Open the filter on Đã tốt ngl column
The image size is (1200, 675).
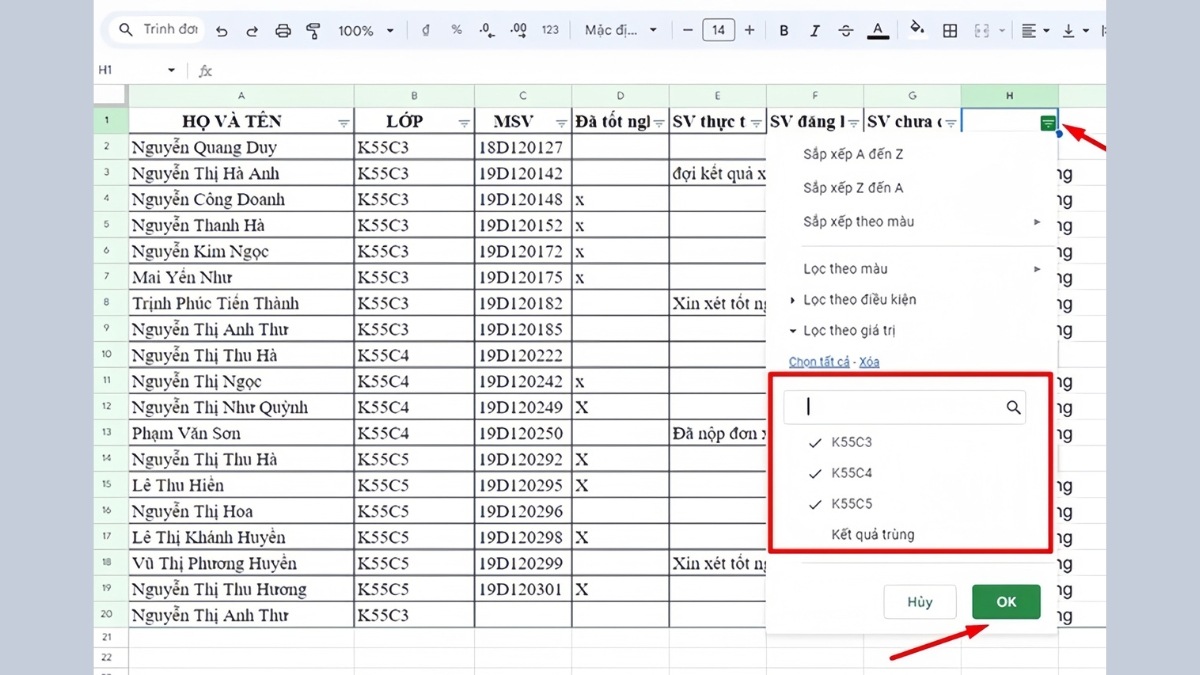659,122
